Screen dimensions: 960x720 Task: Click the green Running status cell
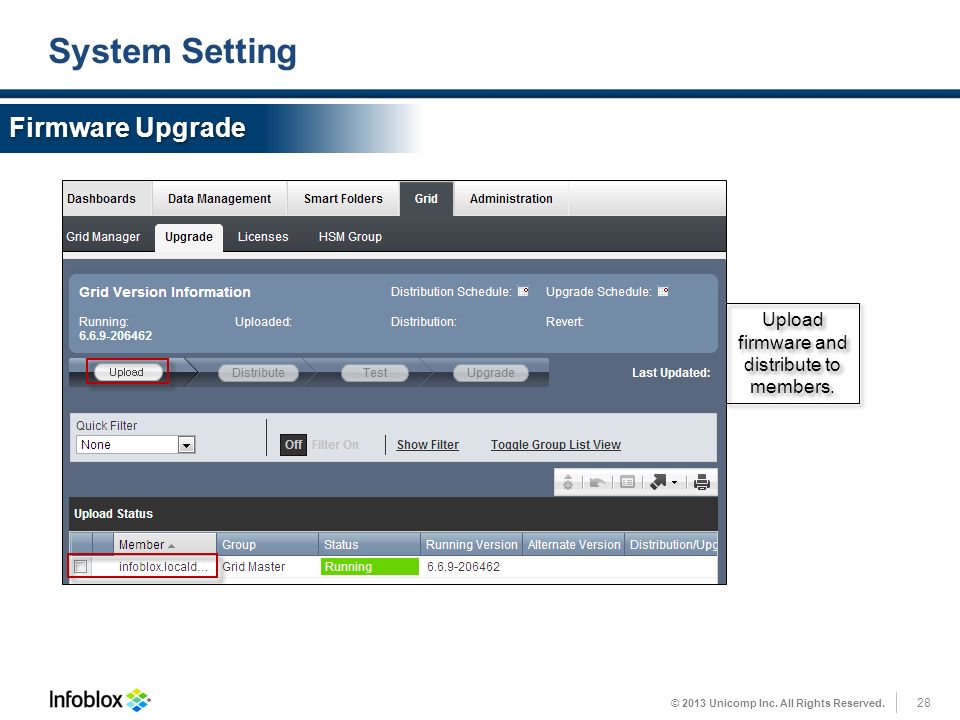(370, 567)
